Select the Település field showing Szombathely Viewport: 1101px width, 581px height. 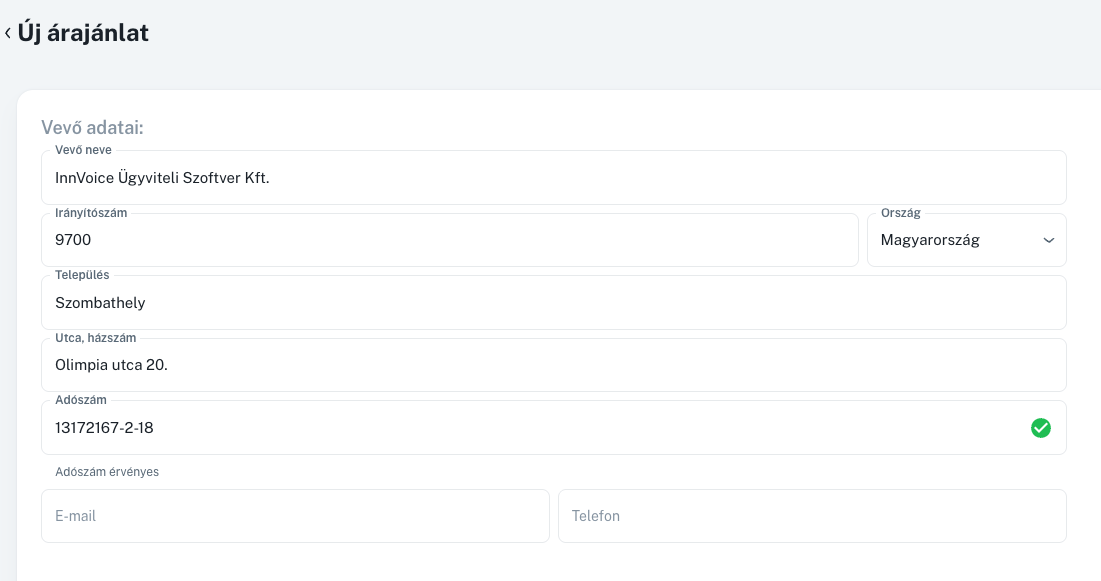(x=553, y=303)
